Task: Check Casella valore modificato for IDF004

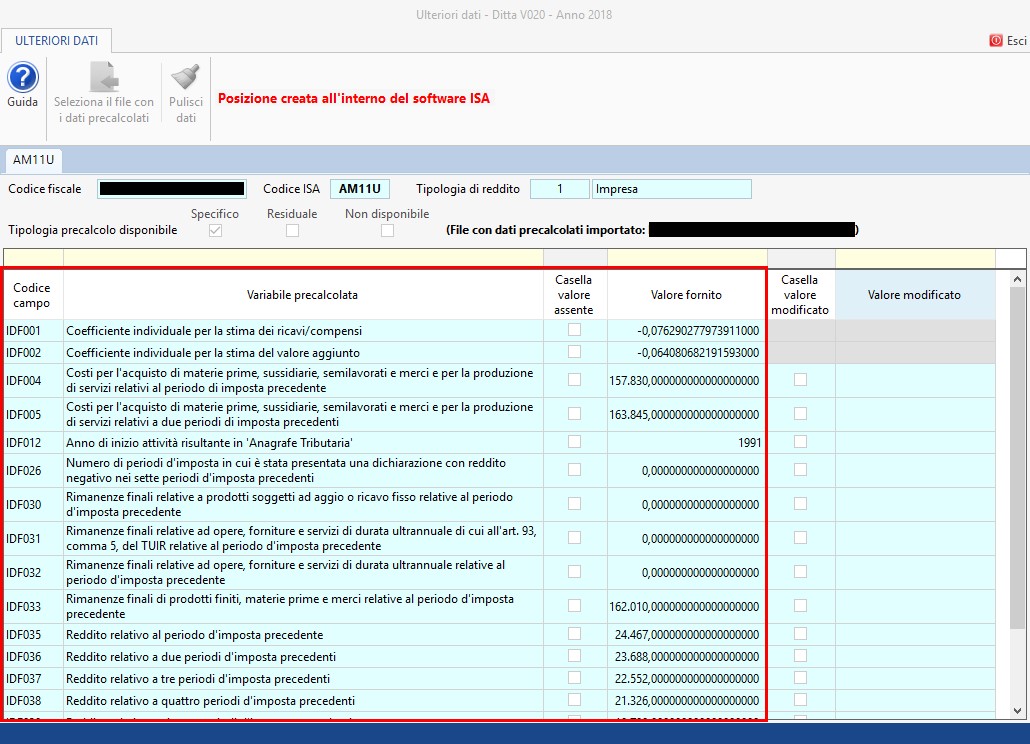Action: (800, 380)
